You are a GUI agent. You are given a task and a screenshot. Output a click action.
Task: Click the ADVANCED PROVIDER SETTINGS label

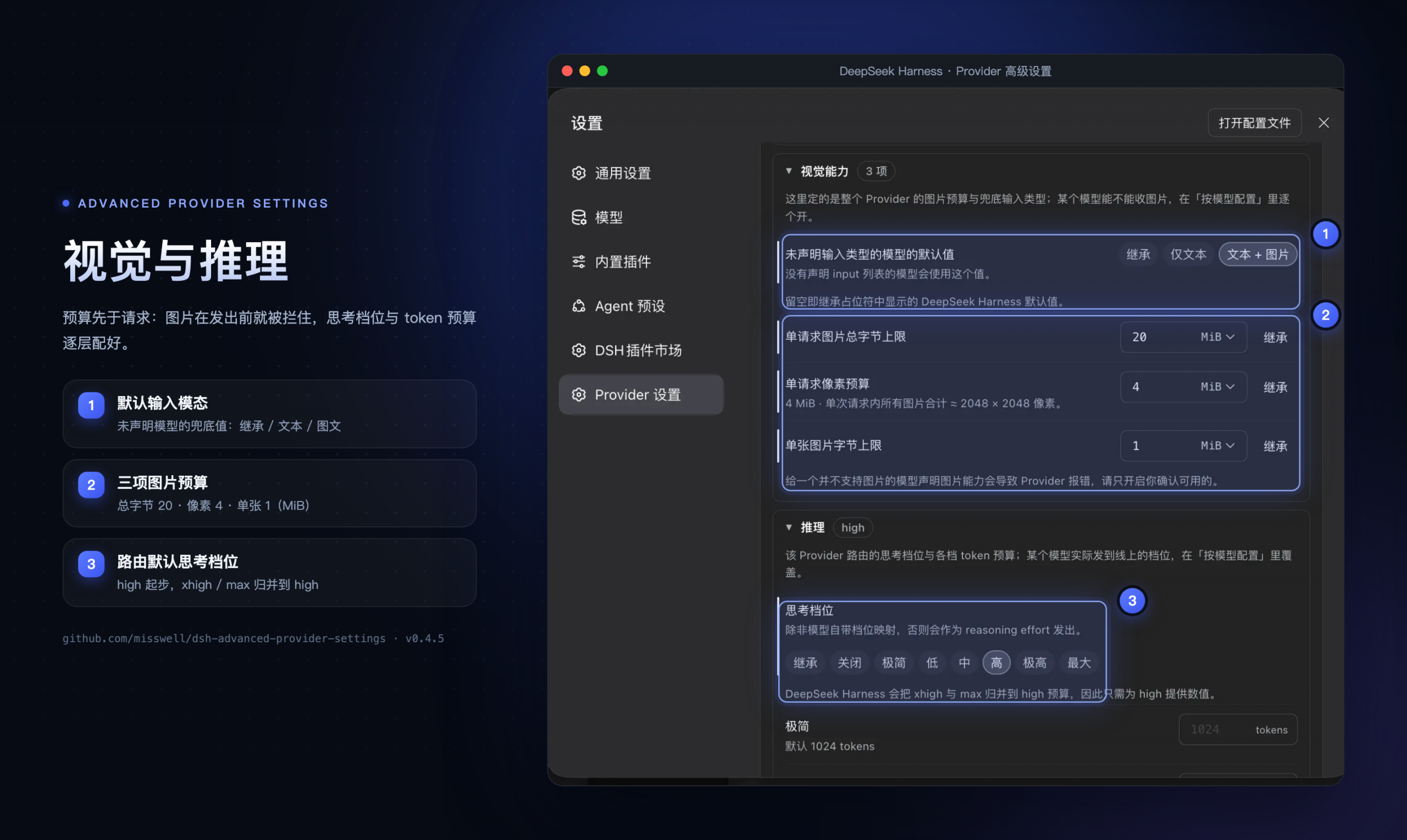pyautogui.click(x=203, y=203)
